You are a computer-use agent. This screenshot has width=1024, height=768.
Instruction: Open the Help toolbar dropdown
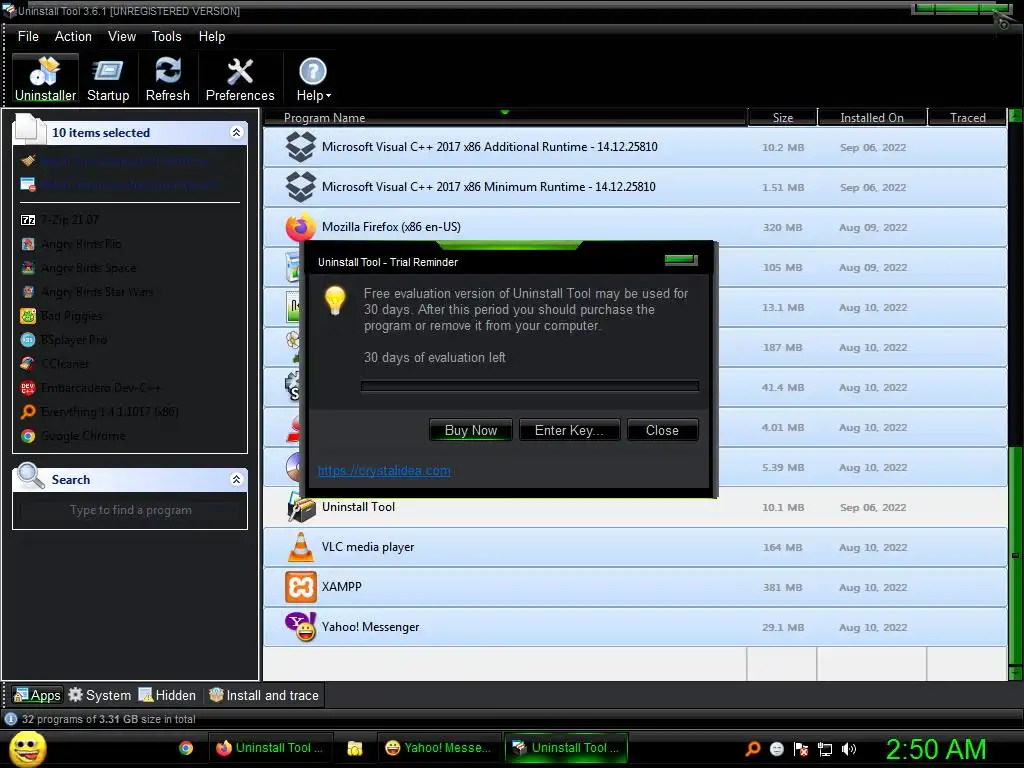313,78
